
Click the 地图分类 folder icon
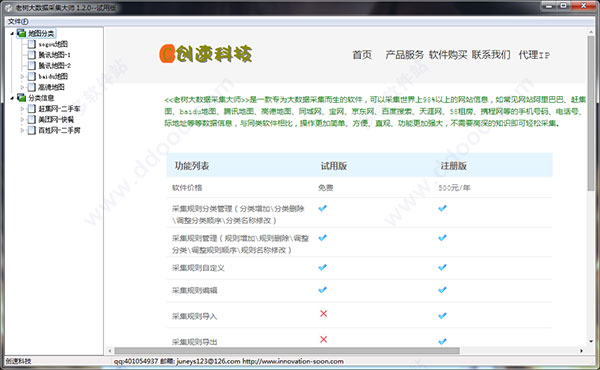21,33
